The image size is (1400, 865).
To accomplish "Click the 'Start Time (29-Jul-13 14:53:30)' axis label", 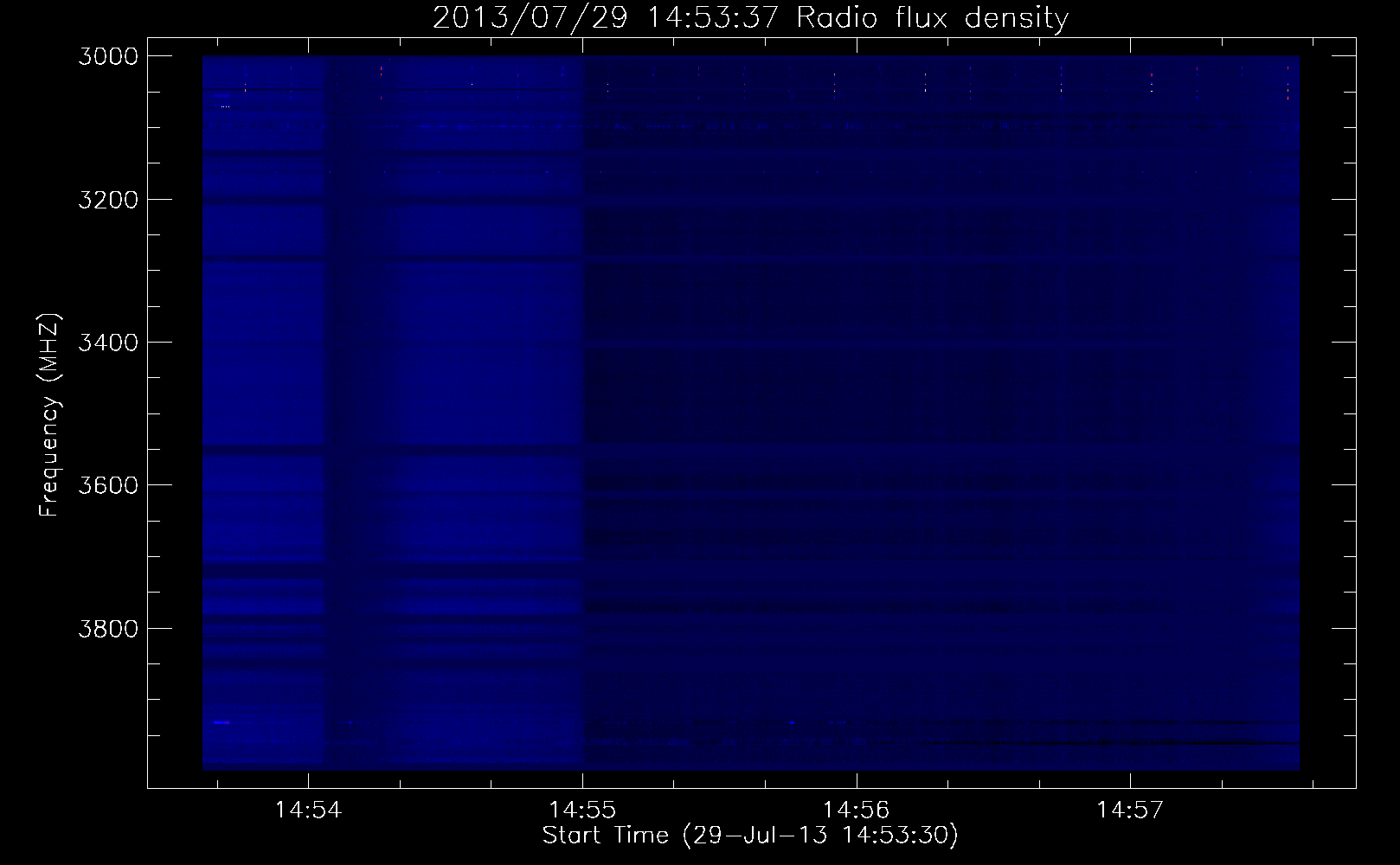I will (x=750, y=836).
